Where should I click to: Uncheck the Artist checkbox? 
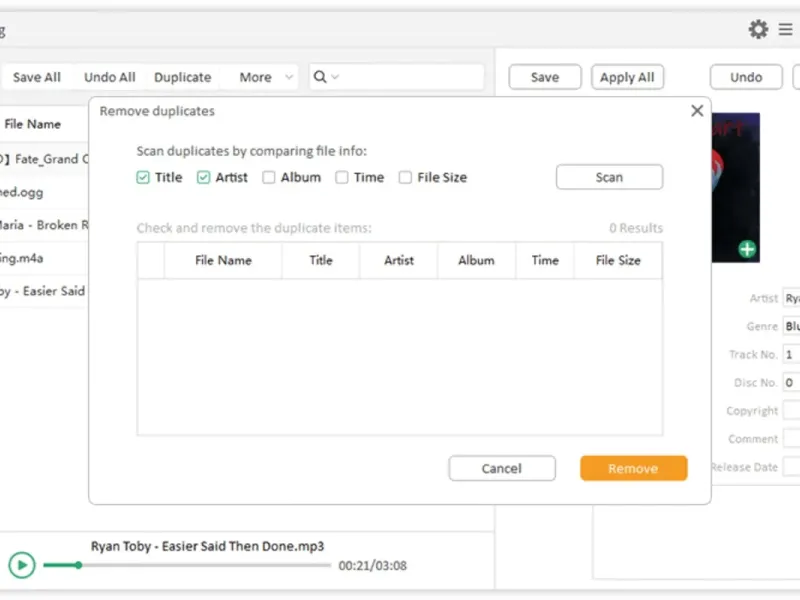tap(204, 178)
